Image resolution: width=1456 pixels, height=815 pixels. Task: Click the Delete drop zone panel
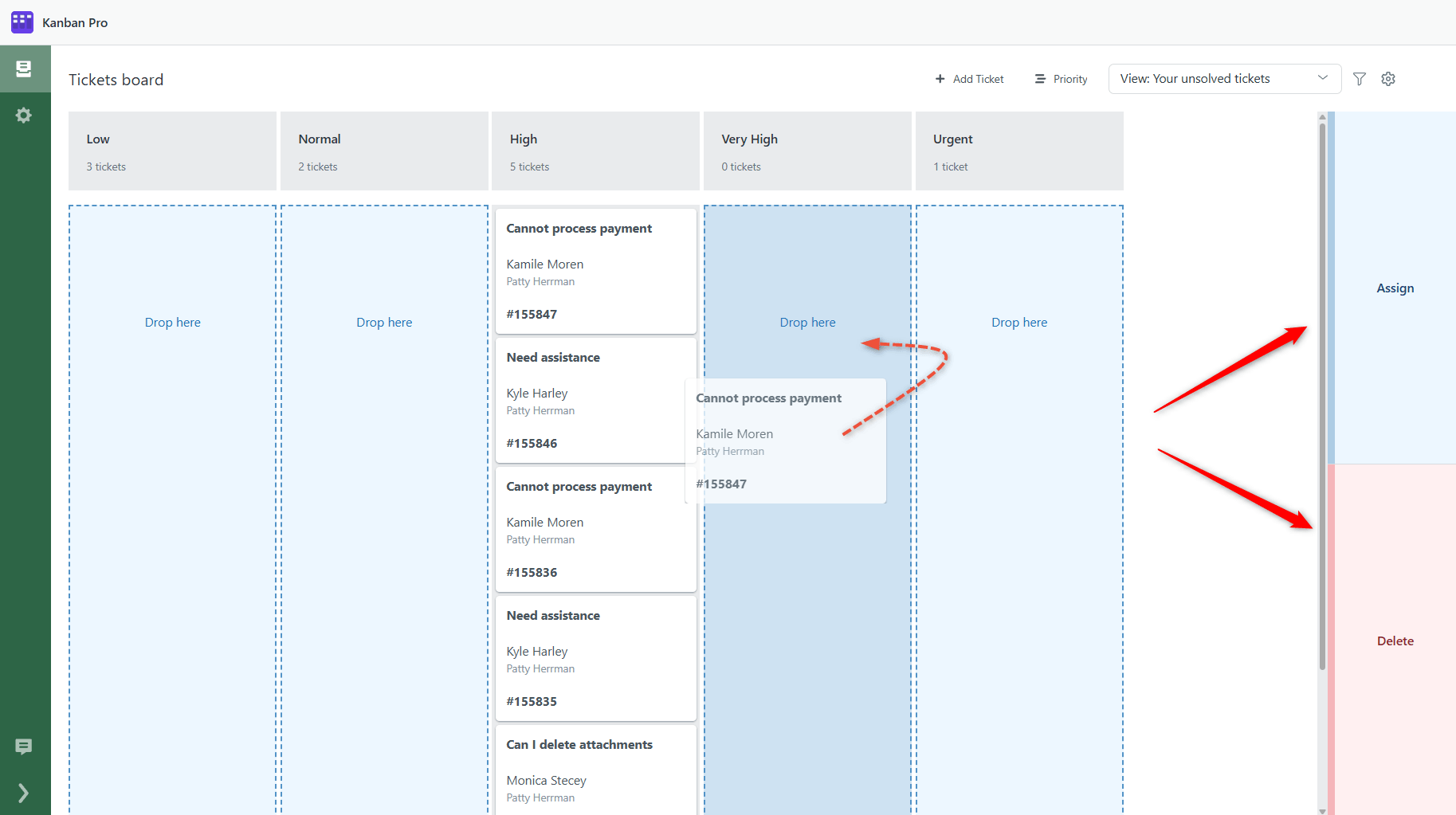tap(1395, 641)
